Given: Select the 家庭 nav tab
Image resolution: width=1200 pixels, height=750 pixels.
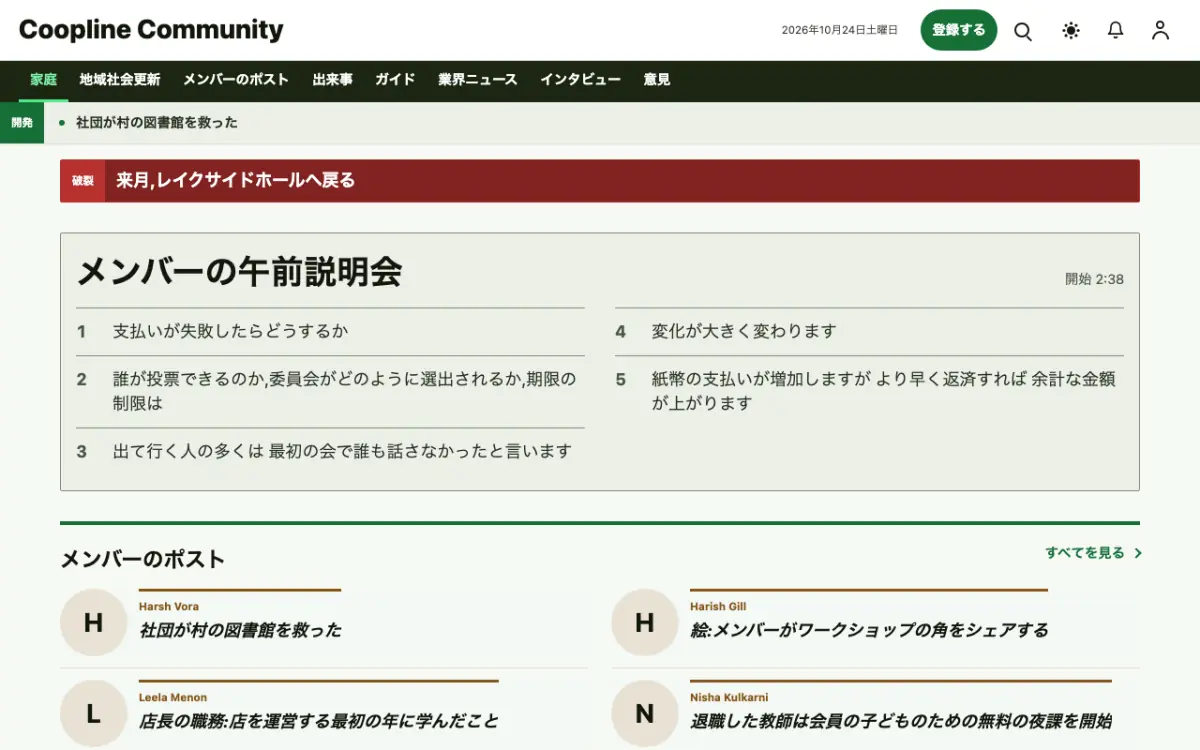Looking at the screenshot, I should [x=44, y=80].
